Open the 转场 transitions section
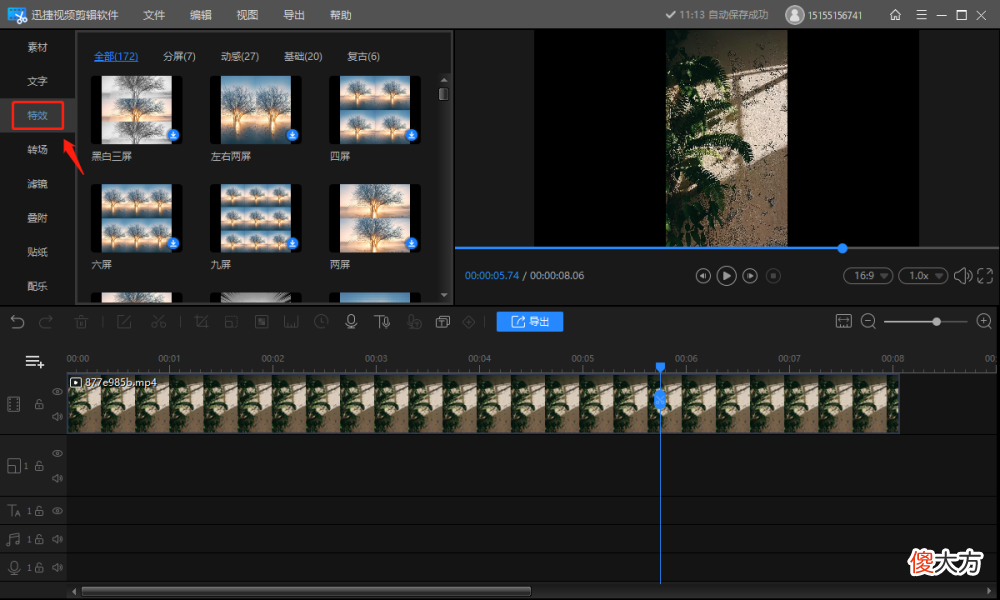 pyautogui.click(x=37, y=149)
